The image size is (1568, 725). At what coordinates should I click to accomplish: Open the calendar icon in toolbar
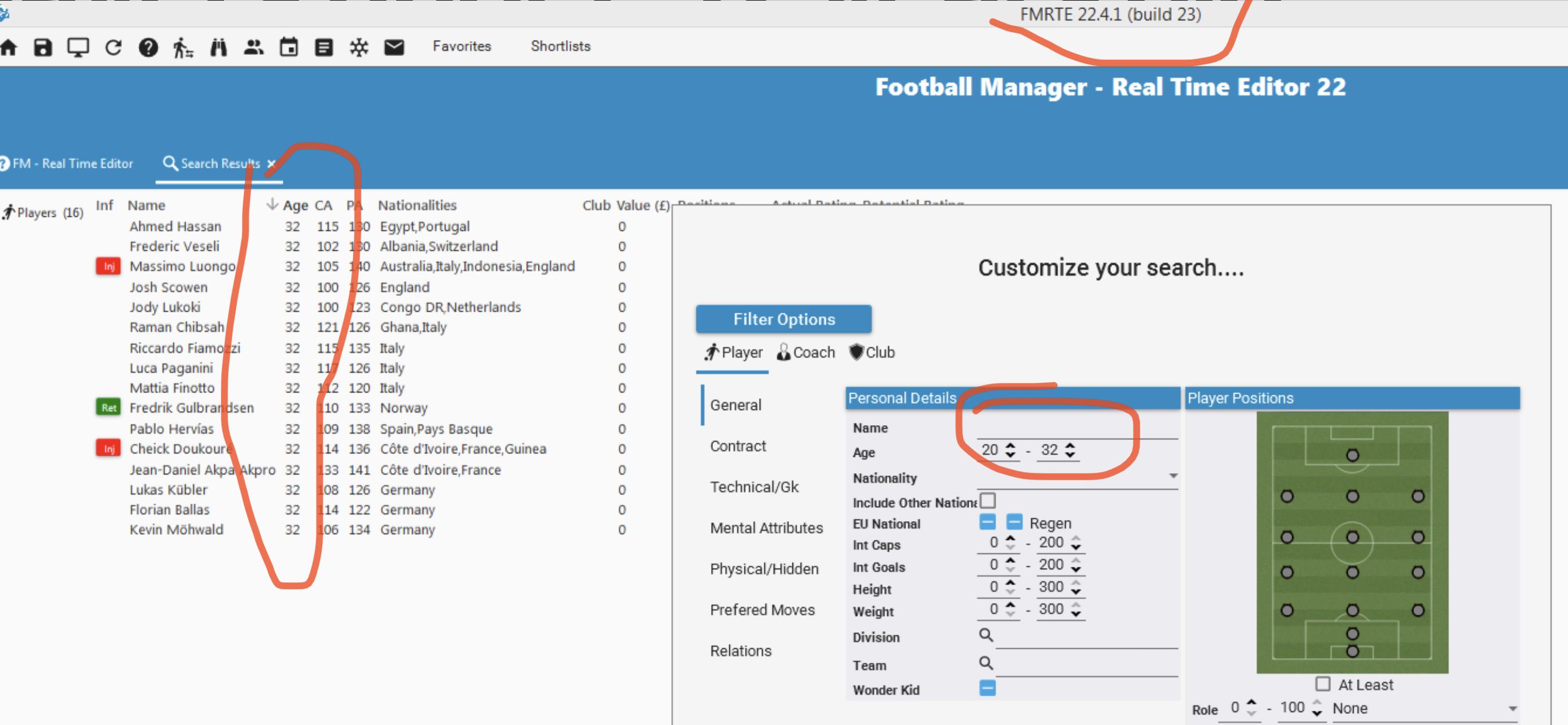pos(288,47)
